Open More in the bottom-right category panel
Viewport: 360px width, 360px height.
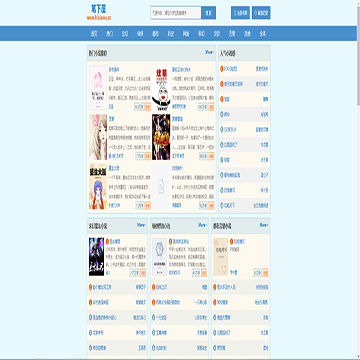coord(264,225)
